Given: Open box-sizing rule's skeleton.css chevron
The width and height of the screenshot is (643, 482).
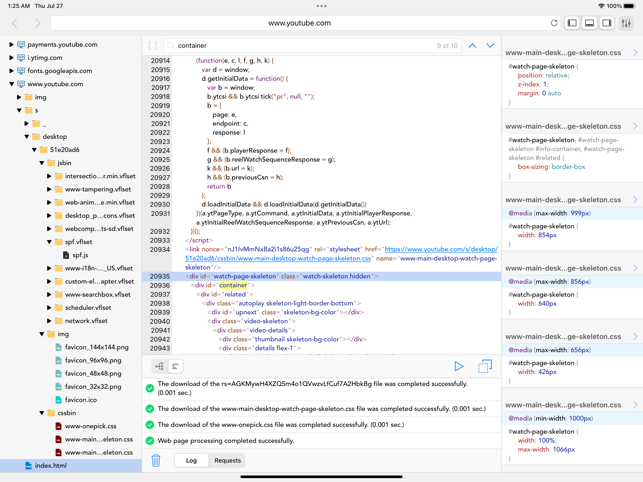Looking at the screenshot, I should point(635,126).
